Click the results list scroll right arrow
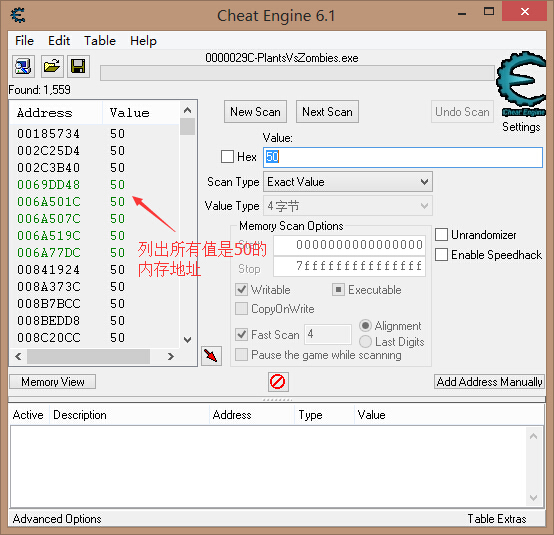This screenshot has height=535, width=554. pos(171,357)
